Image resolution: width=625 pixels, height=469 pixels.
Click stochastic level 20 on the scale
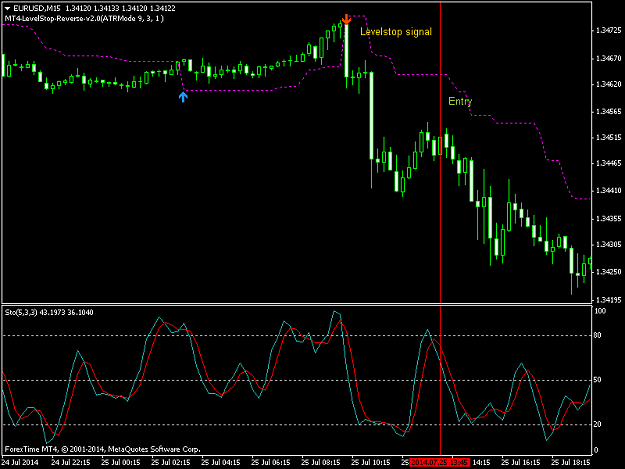[x=597, y=424]
